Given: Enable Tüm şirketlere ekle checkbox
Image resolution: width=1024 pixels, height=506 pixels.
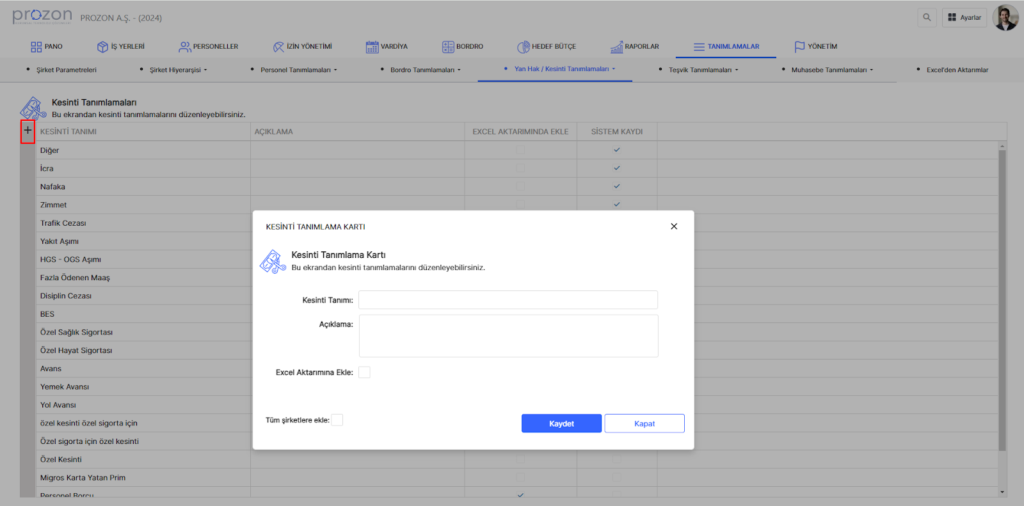Looking at the screenshot, I should [x=337, y=420].
